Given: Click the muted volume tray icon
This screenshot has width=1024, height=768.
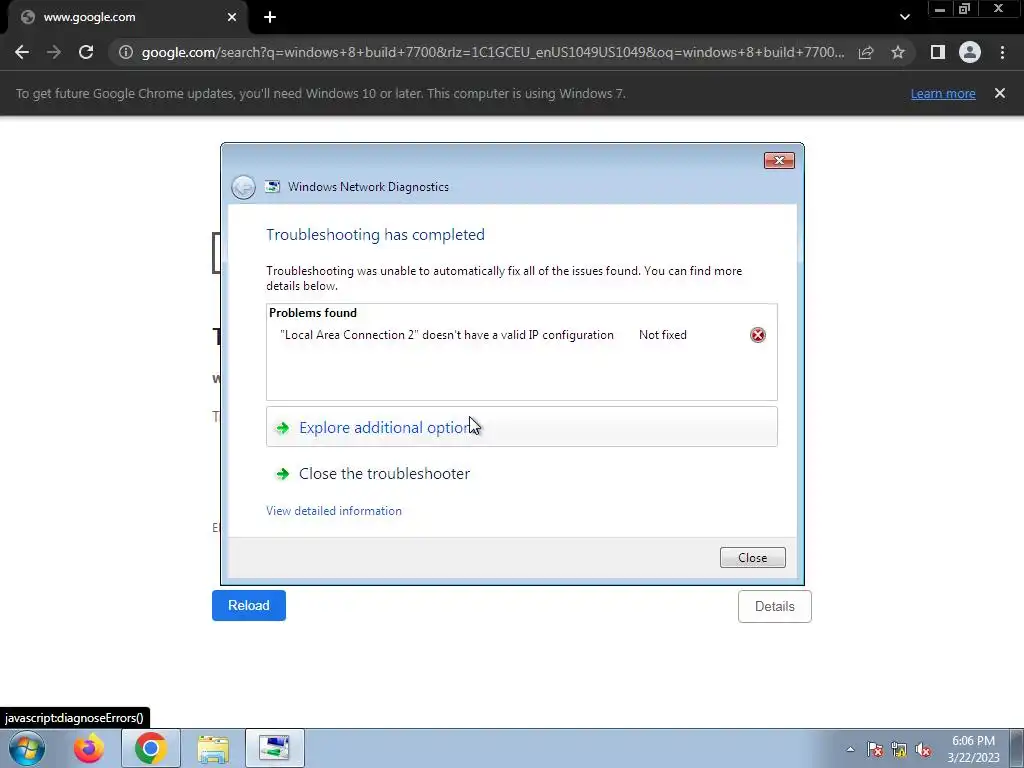Looking at the screenshot, I should coord(923,749).
